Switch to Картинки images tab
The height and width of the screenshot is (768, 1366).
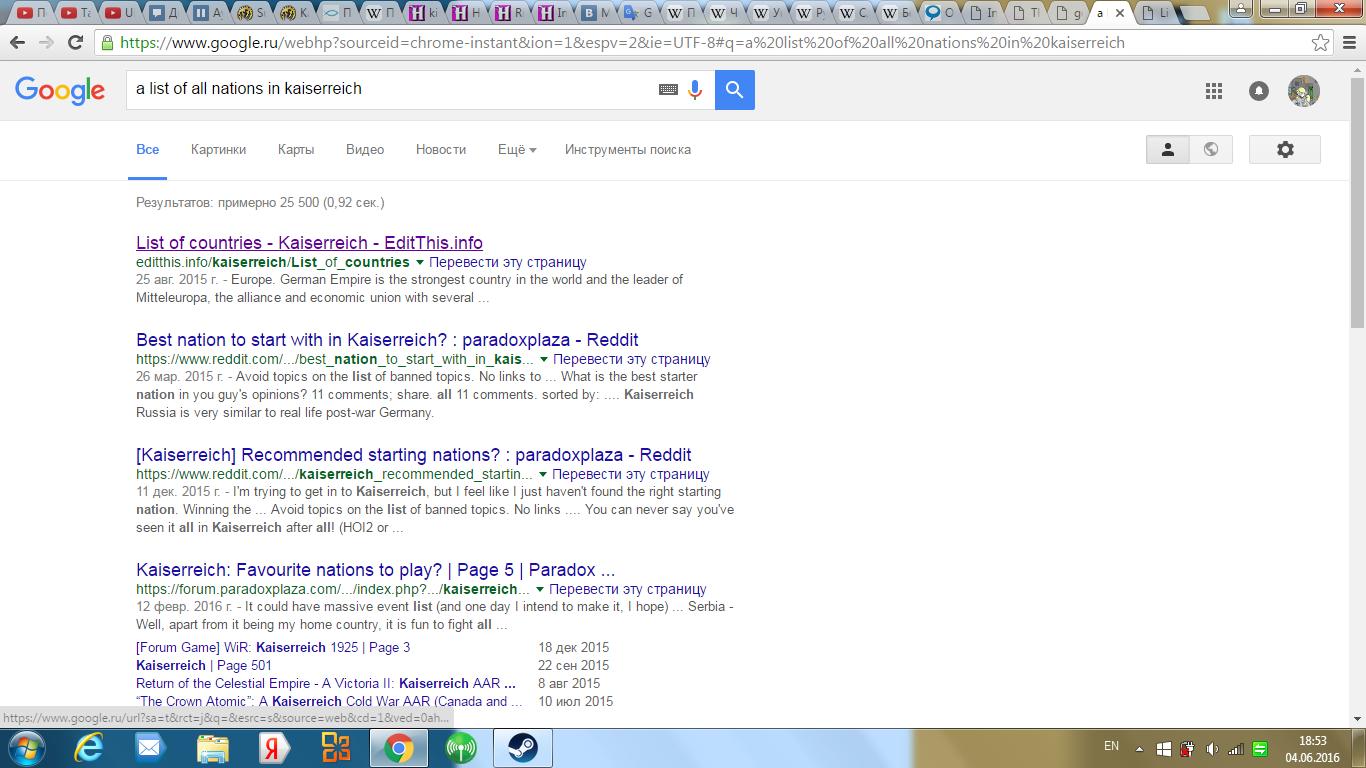click(x=218, y=150)
